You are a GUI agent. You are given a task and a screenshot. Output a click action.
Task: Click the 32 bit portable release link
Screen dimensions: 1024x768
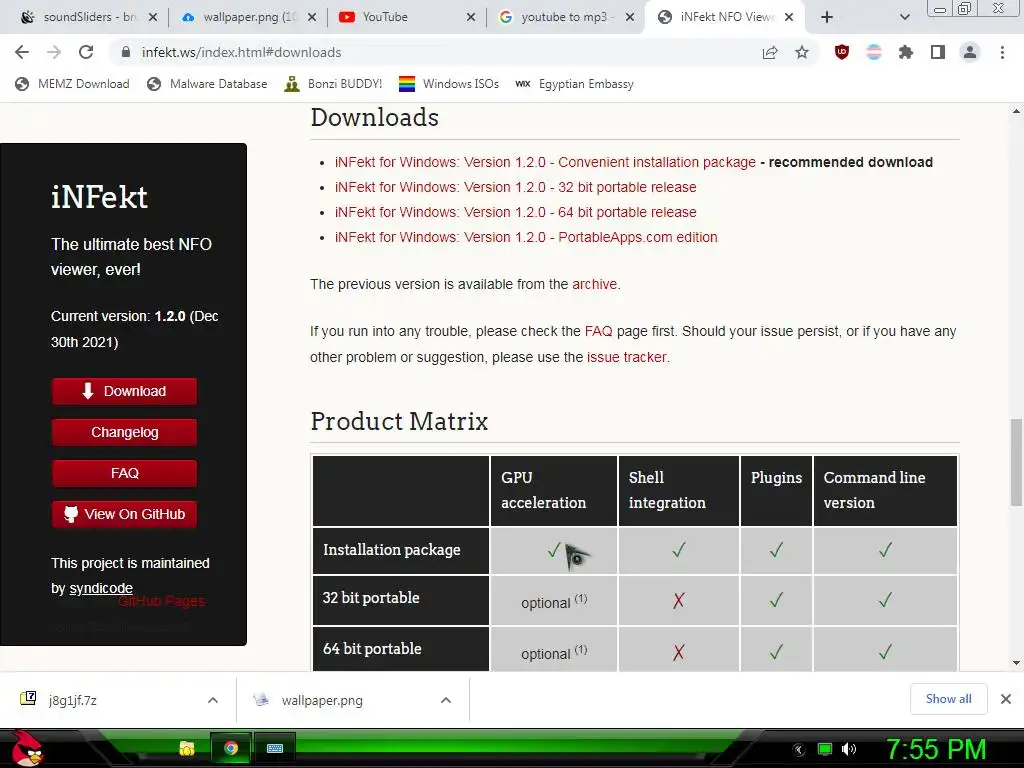click(515, 187)
